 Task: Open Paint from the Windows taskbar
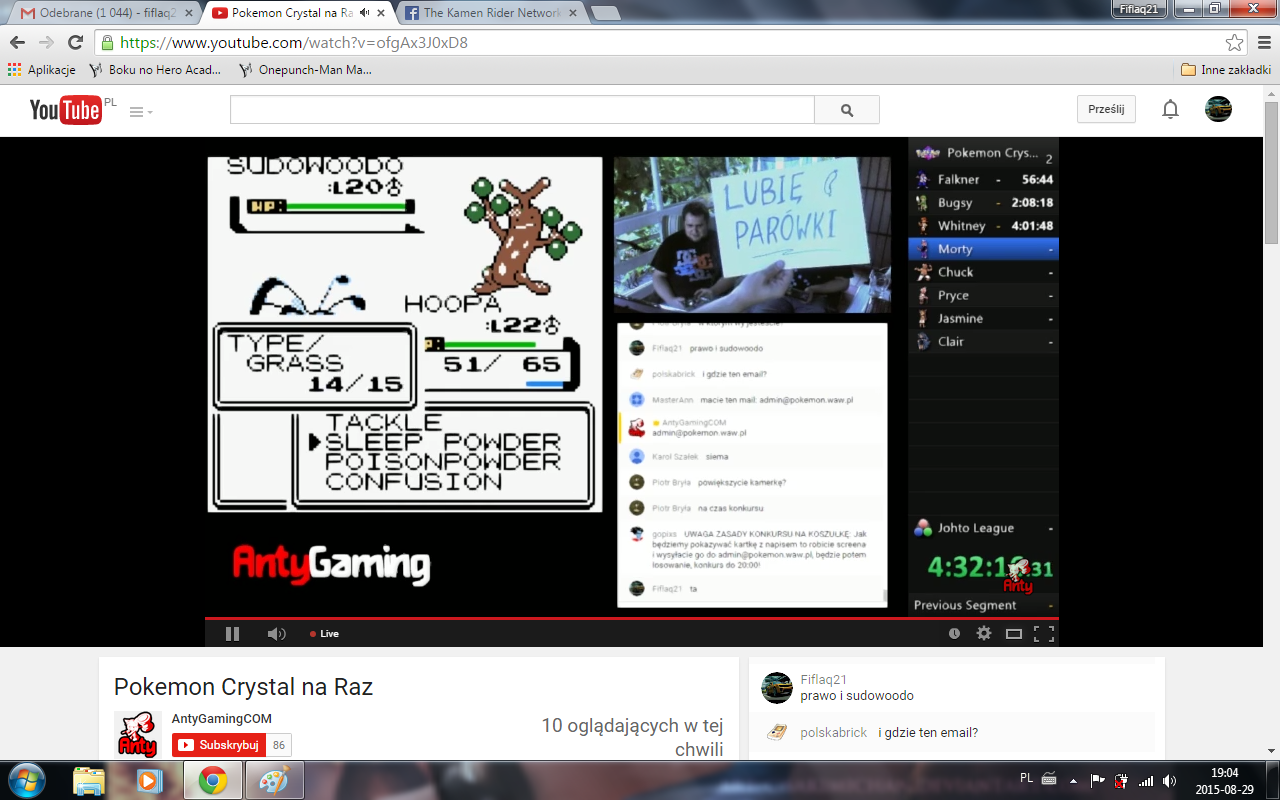[272, 780]
